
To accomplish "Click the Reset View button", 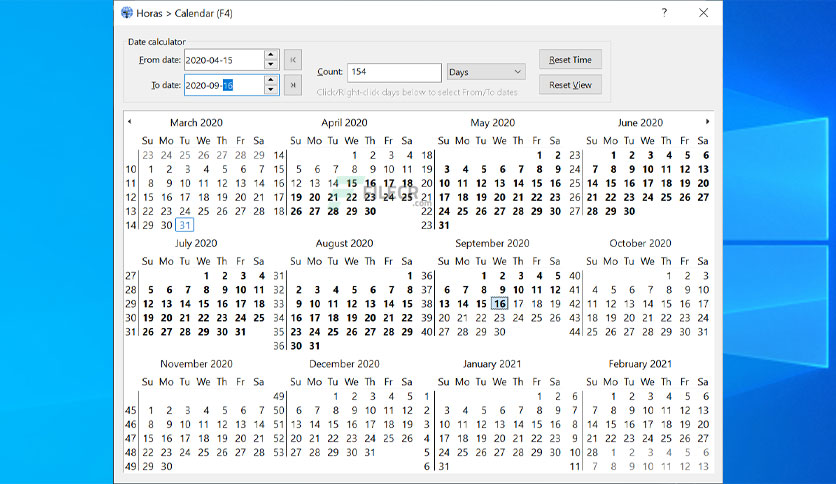I will coord(570,85).
